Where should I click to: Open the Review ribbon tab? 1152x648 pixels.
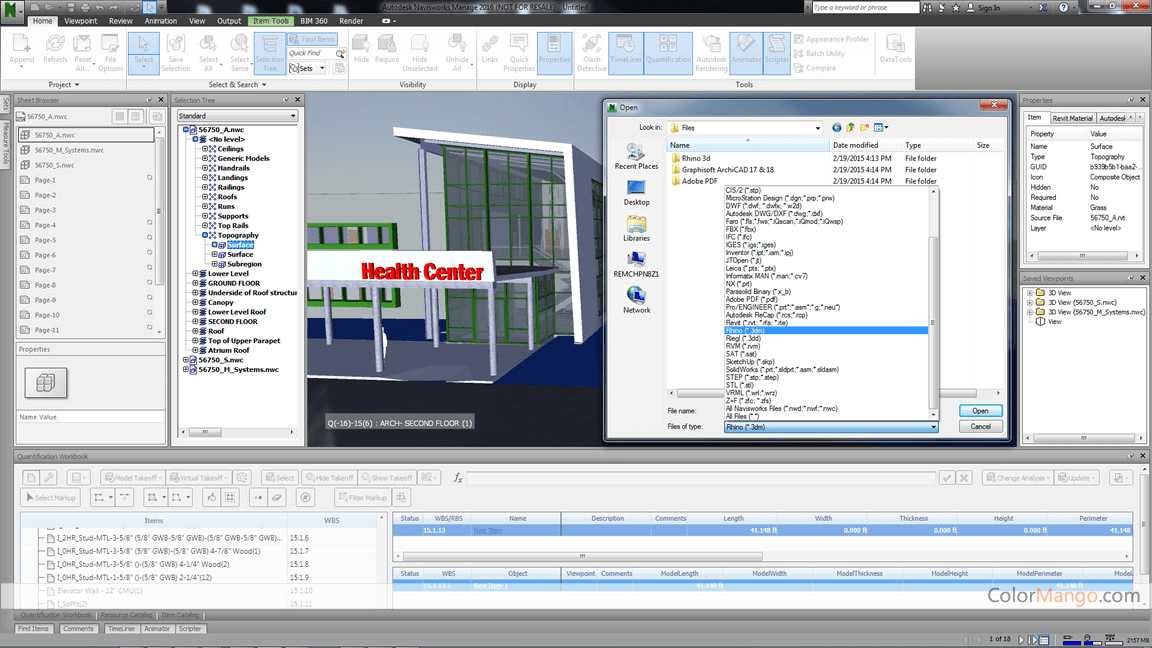click(x=121, y=21)
